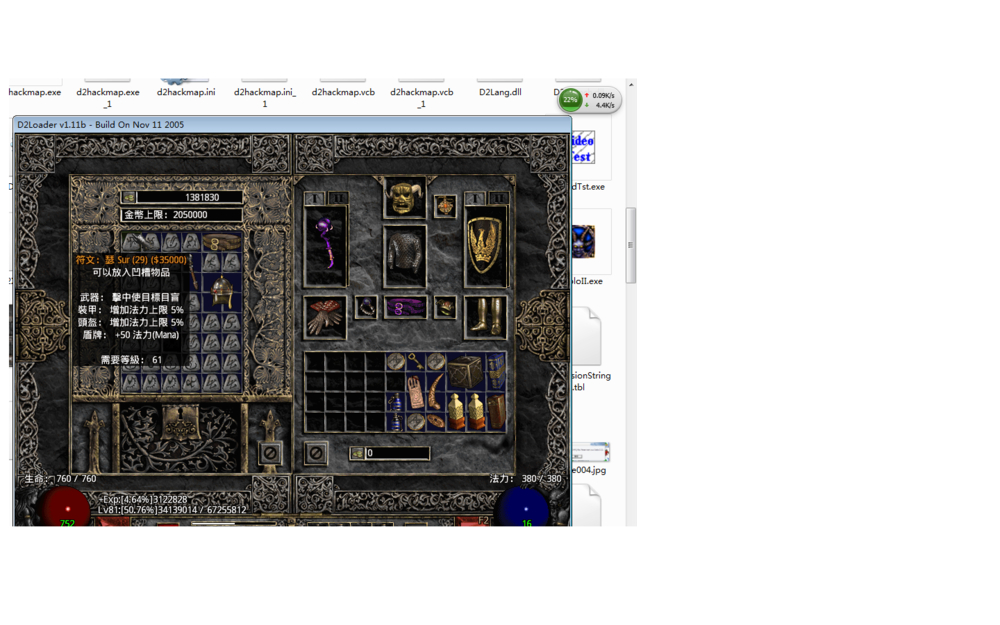Select the blue tome in inventory
The image size is (1000, 625).
point(496,372)
